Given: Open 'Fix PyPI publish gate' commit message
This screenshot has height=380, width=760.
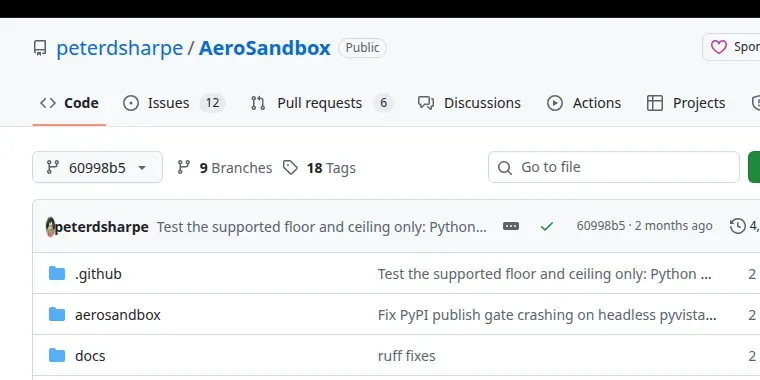Looking at the screenshot, I should (547, 315).
